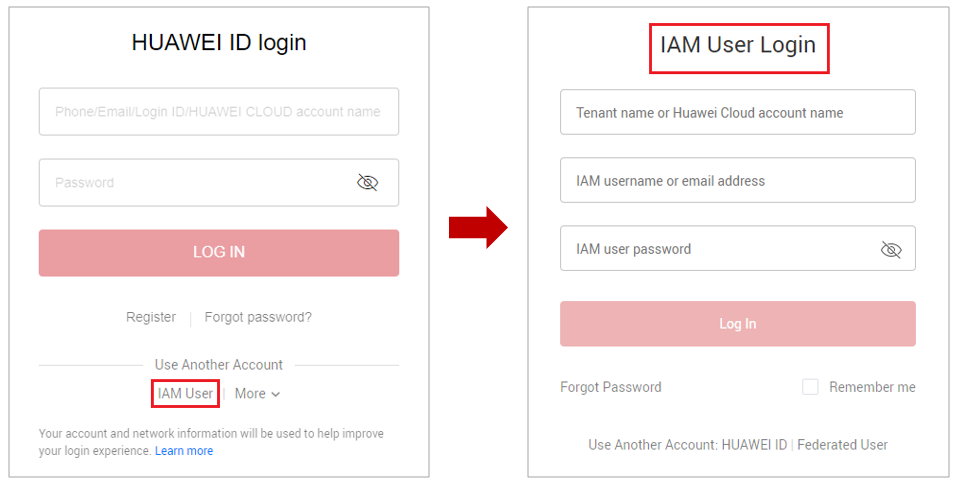This screenshot has width=959, height=487.
Task: Focus the IAM username or email field
Action: click(737, 181)
